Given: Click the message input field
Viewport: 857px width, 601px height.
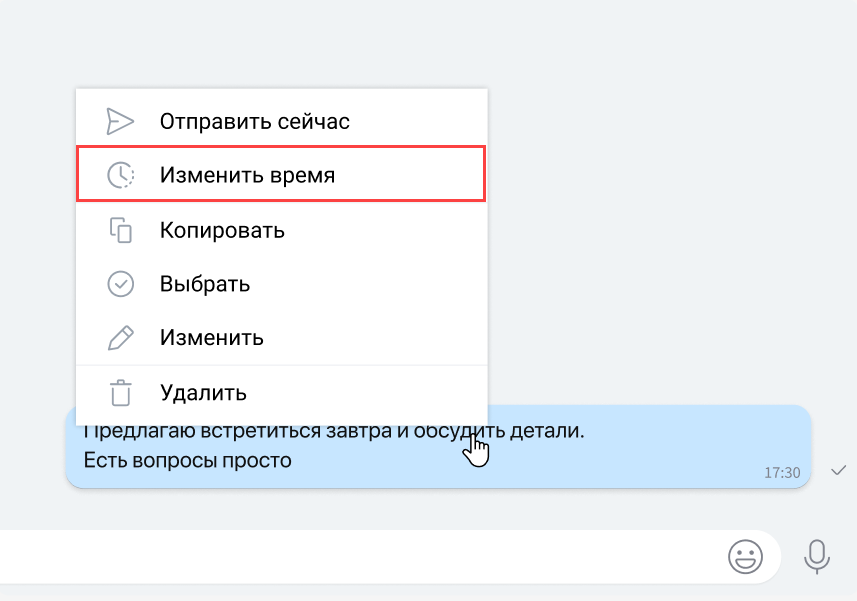Looking at the screenshot, I should click(x=350, y=556).
